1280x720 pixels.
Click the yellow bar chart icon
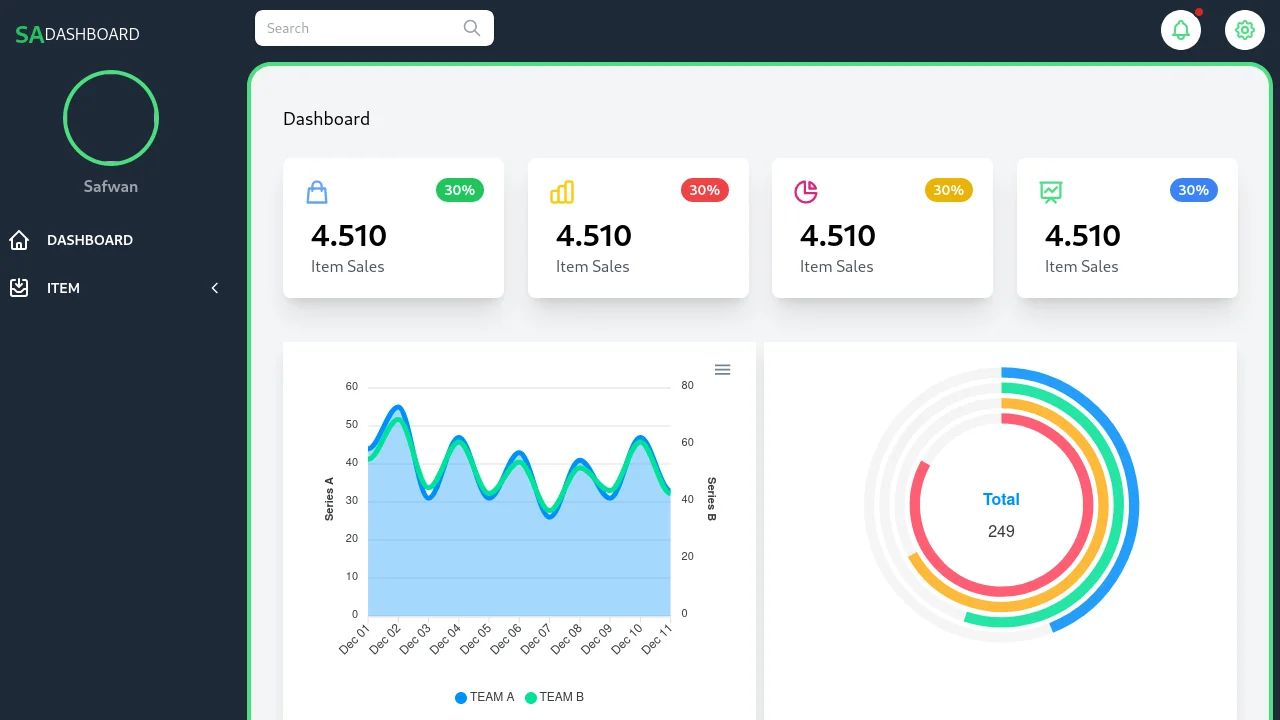tap(561, 191)
